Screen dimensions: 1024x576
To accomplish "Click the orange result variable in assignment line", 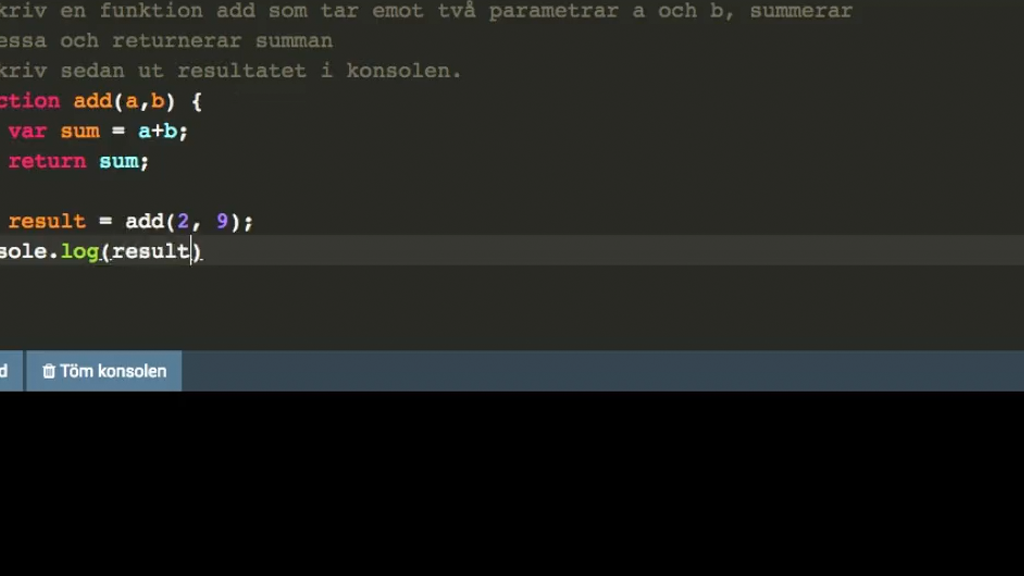I will point(47,221).
